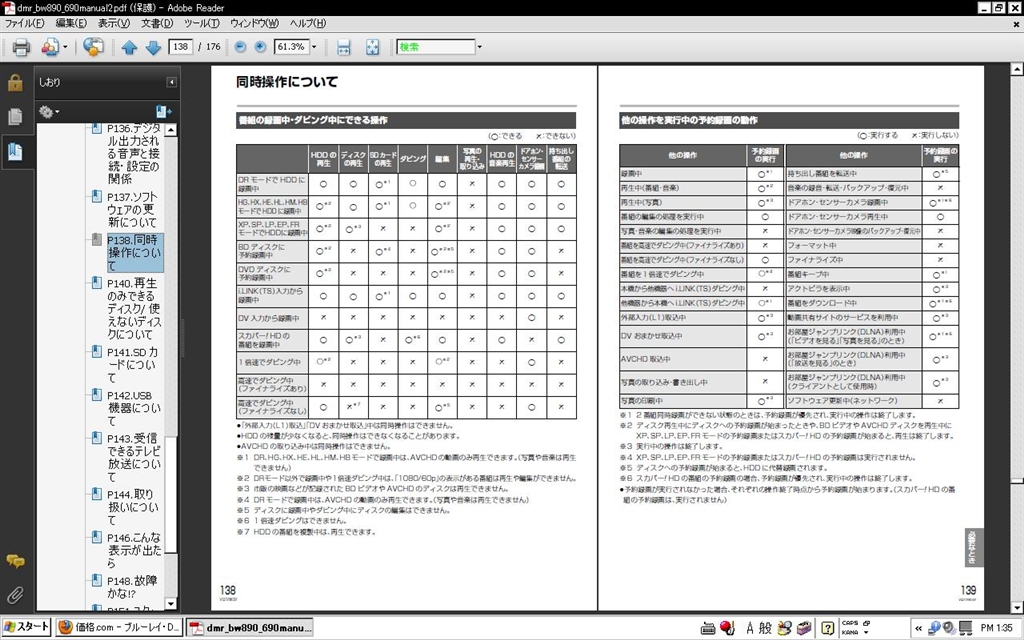Select the fit-width scrolling page icon
This screenshot has width=1024, height=640.
coord(344,47)
